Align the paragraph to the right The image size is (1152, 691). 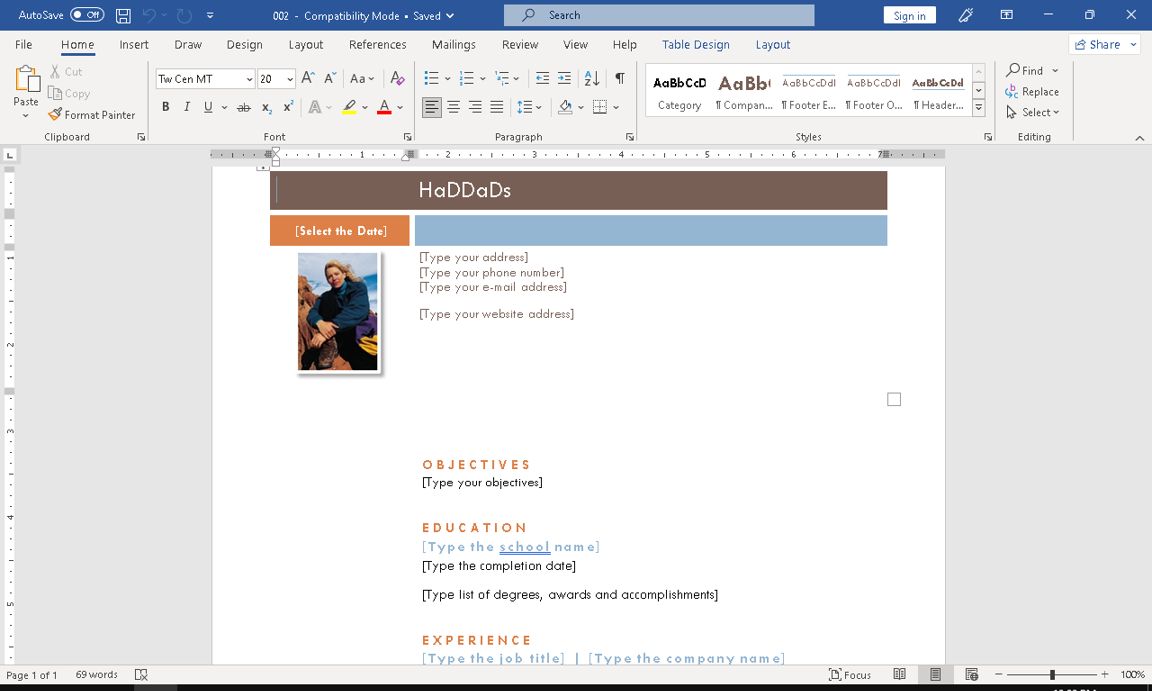click(x=475, y=107)
